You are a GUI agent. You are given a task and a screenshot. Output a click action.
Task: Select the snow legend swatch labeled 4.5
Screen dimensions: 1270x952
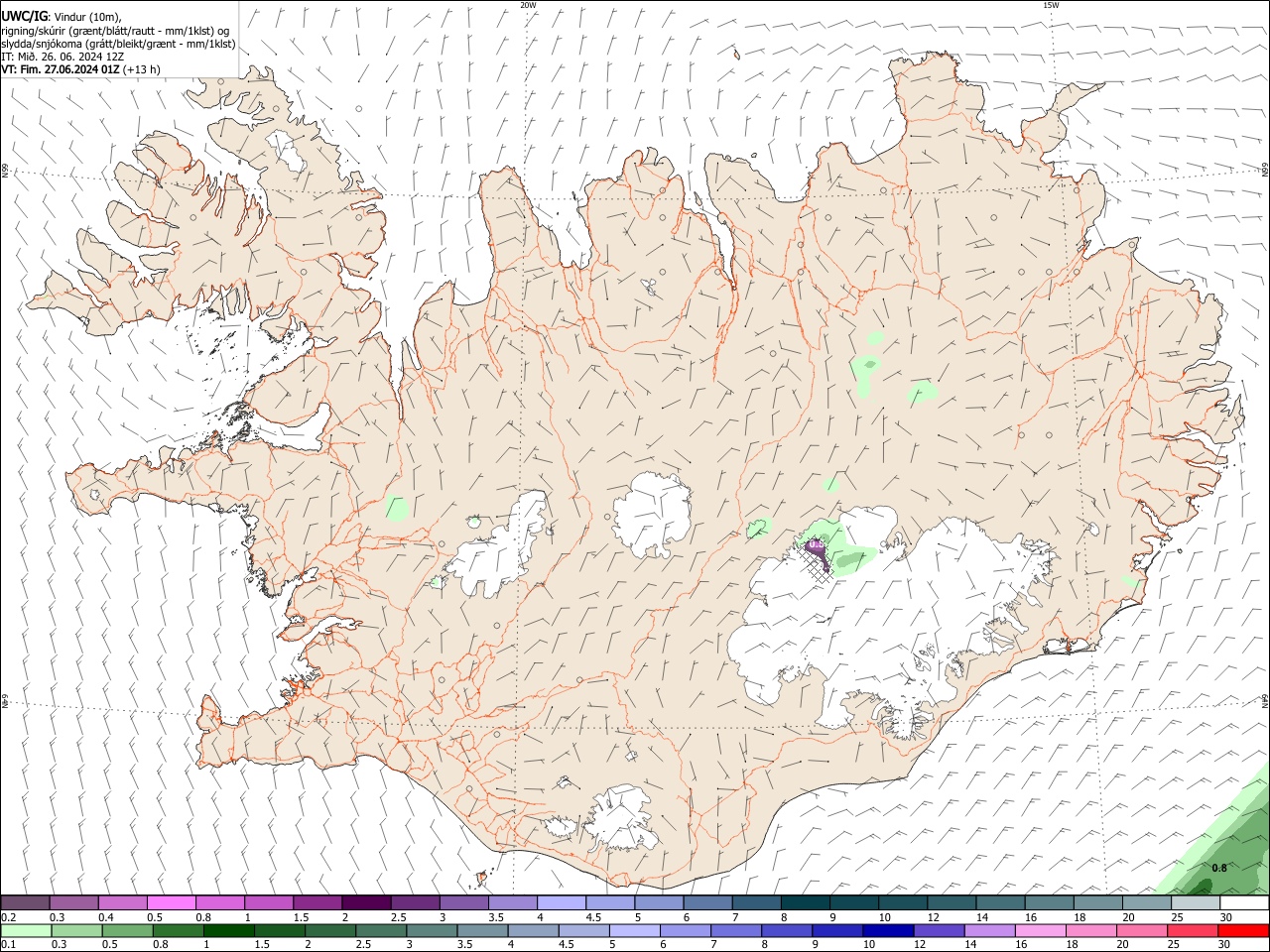(610, 902)
